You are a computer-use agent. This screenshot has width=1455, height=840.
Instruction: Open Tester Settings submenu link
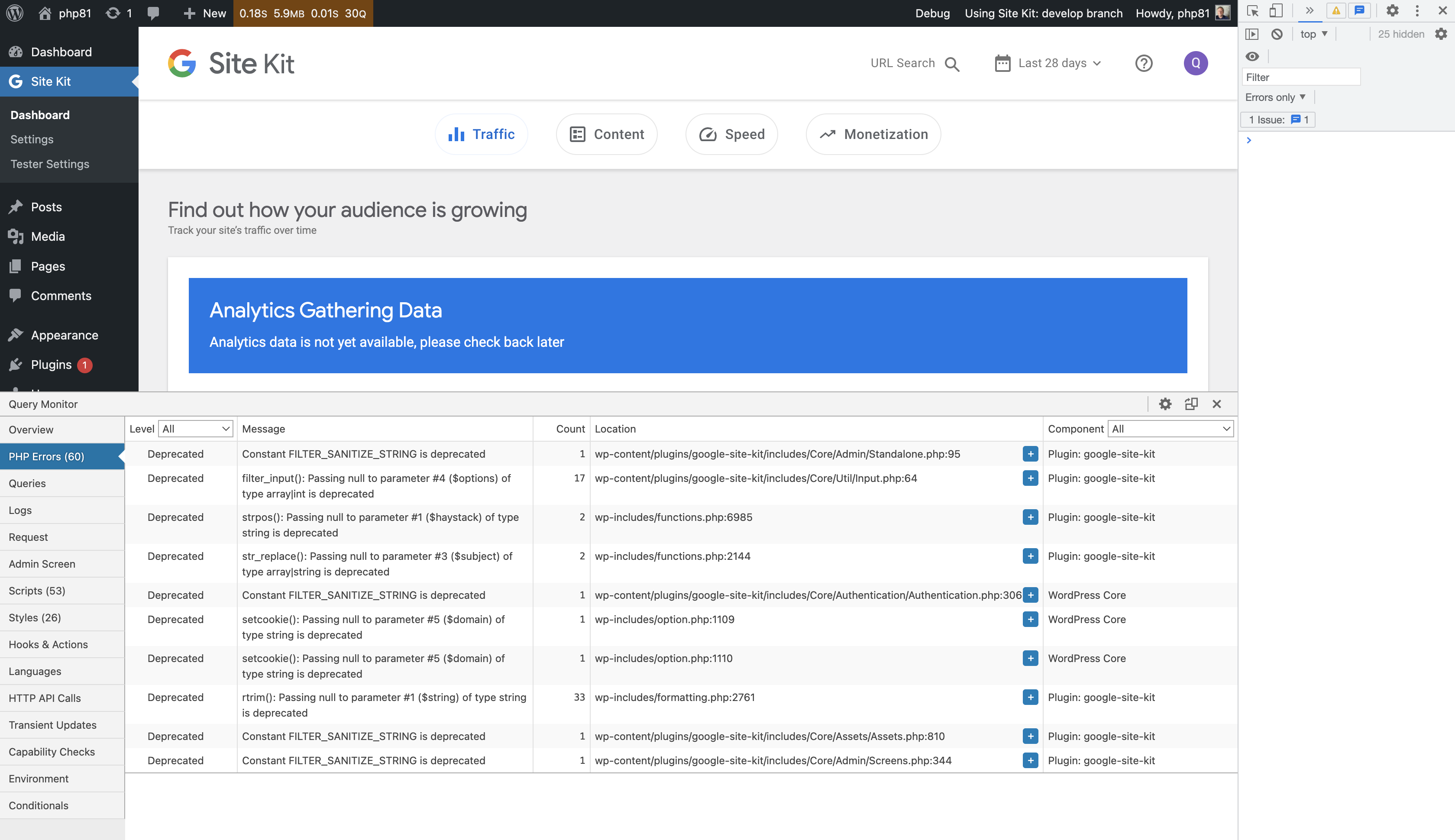[50, 164]
